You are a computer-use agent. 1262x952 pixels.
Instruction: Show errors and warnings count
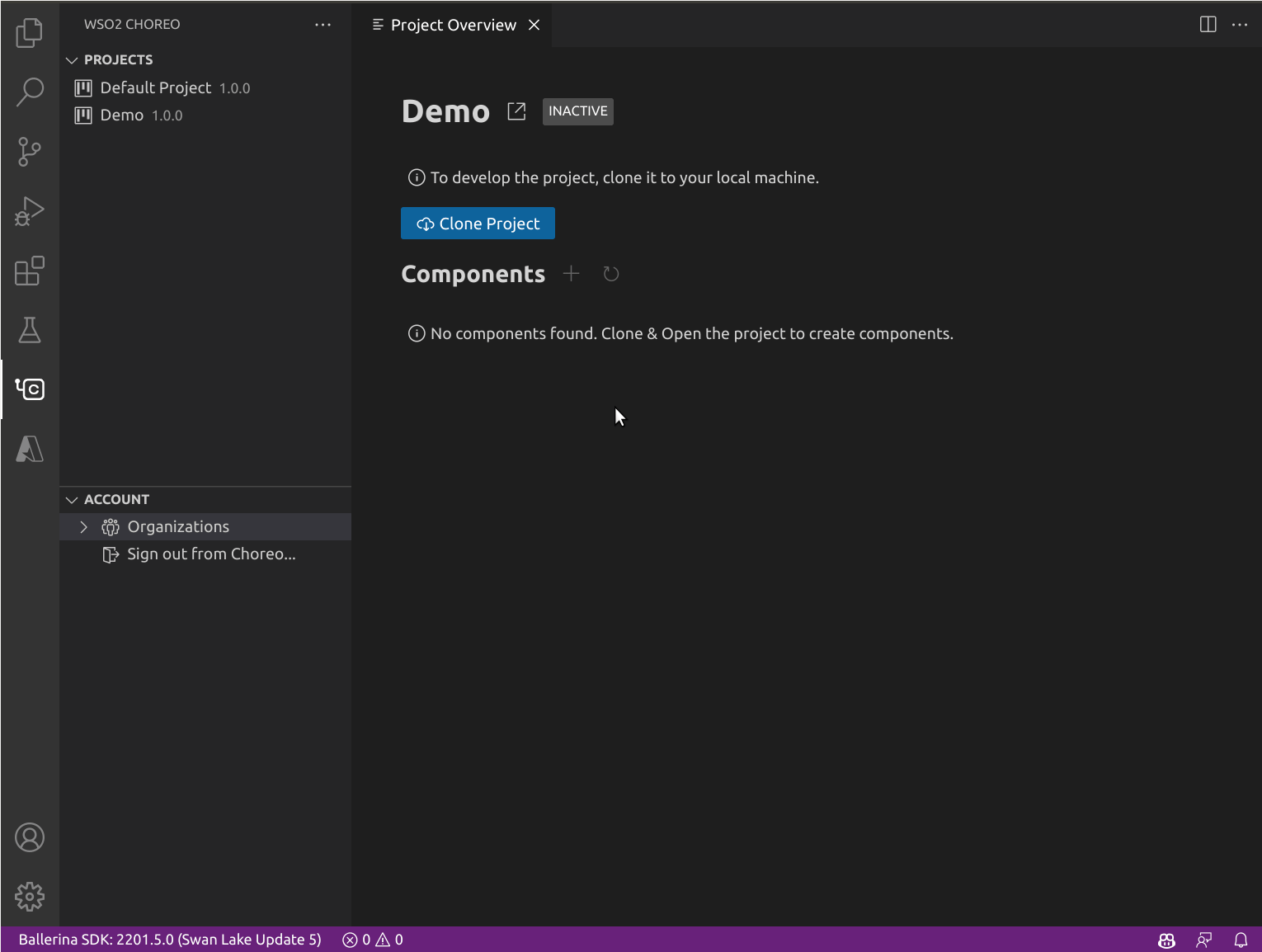click(x=373, y=940)
